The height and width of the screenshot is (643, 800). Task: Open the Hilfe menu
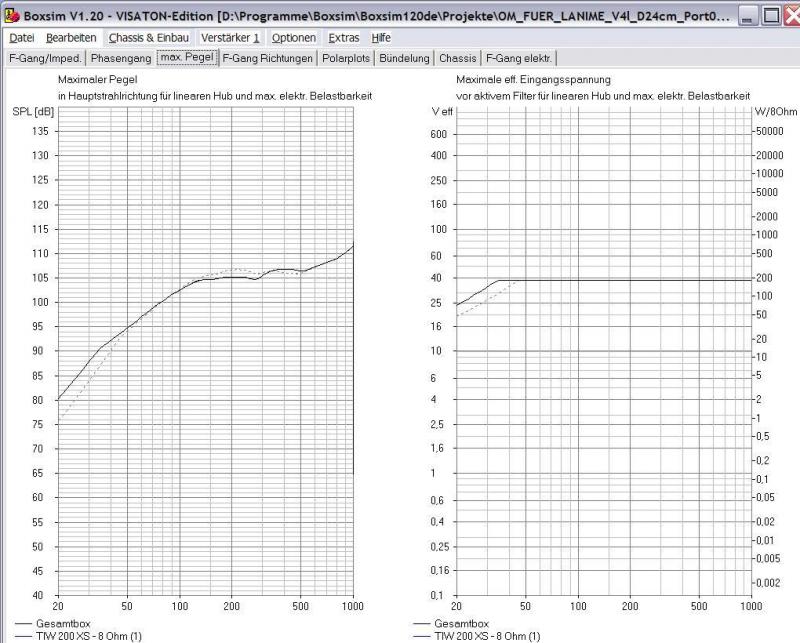coord(381,38)
